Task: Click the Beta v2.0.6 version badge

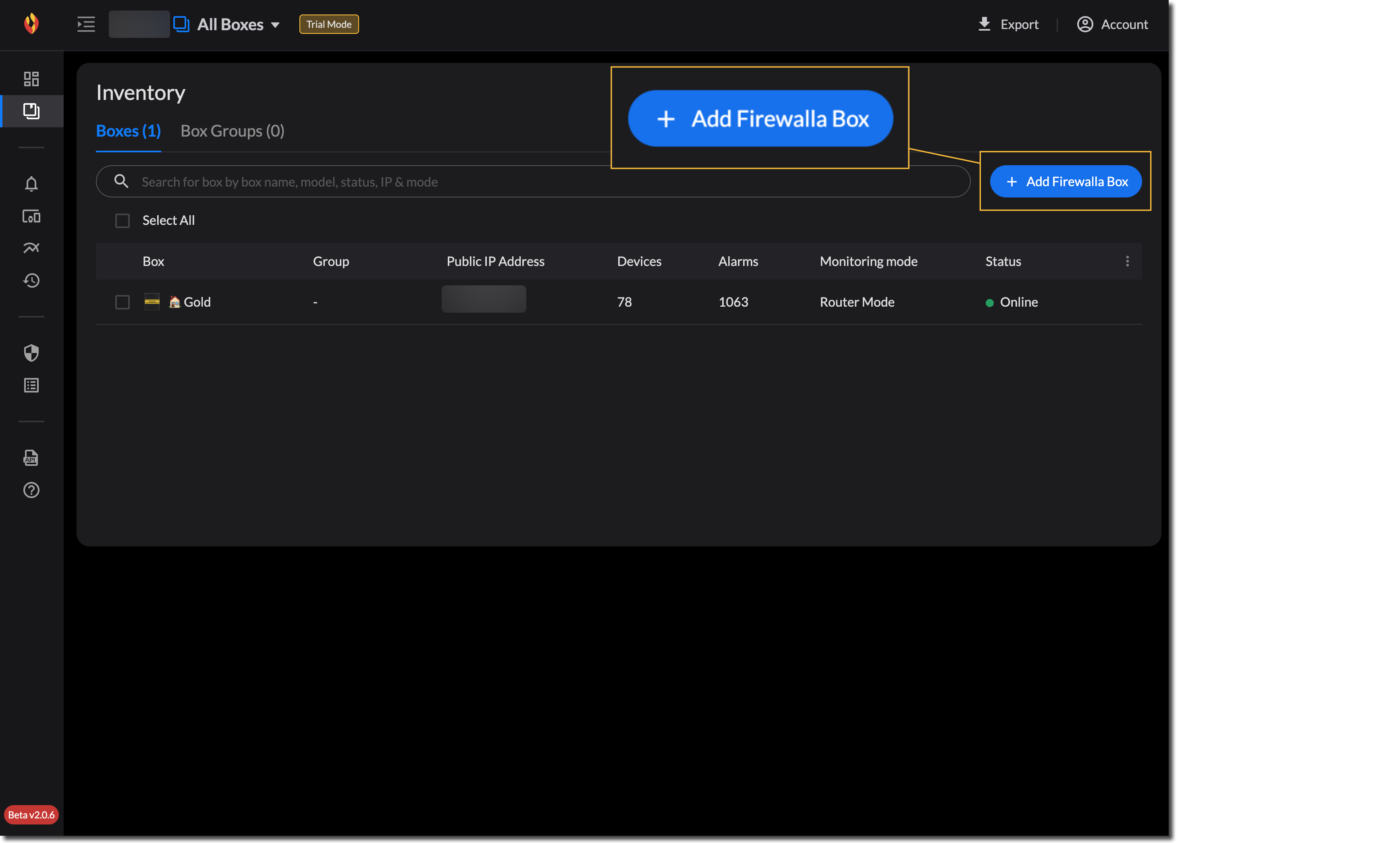Action: coord(31,815)
